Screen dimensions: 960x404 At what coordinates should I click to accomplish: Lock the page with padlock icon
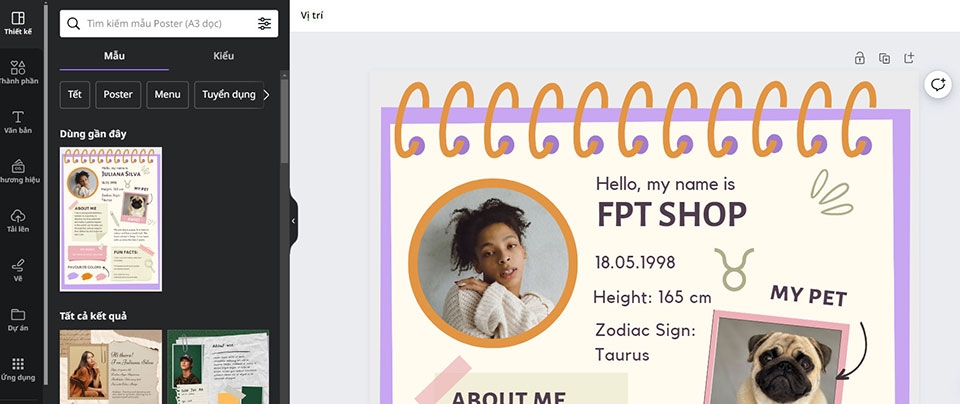pyautogui.click(x=860, y=58)
